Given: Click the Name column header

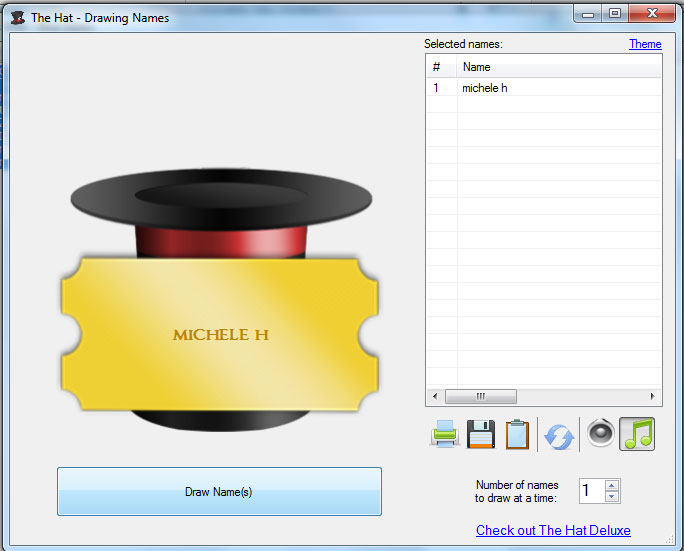Looking at the screenshot, I should (559, 67).
